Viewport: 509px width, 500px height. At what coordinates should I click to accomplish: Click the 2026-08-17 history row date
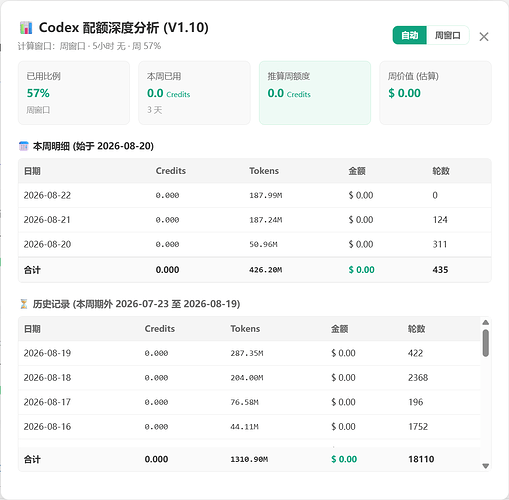[x=47, y=402]
